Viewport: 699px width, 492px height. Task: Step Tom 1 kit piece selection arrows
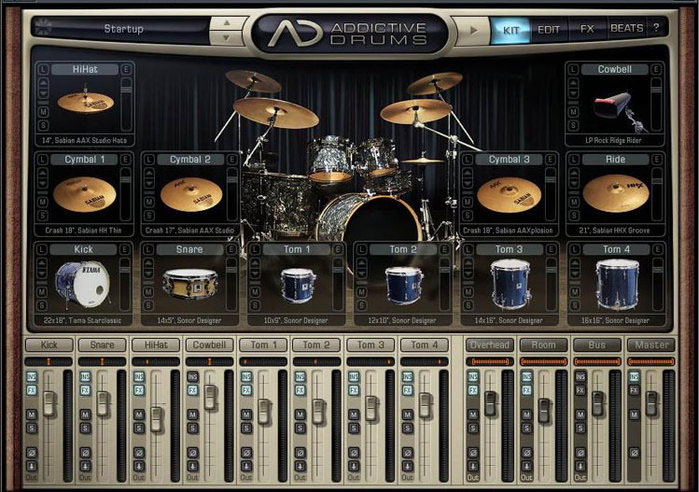point(255,267)
